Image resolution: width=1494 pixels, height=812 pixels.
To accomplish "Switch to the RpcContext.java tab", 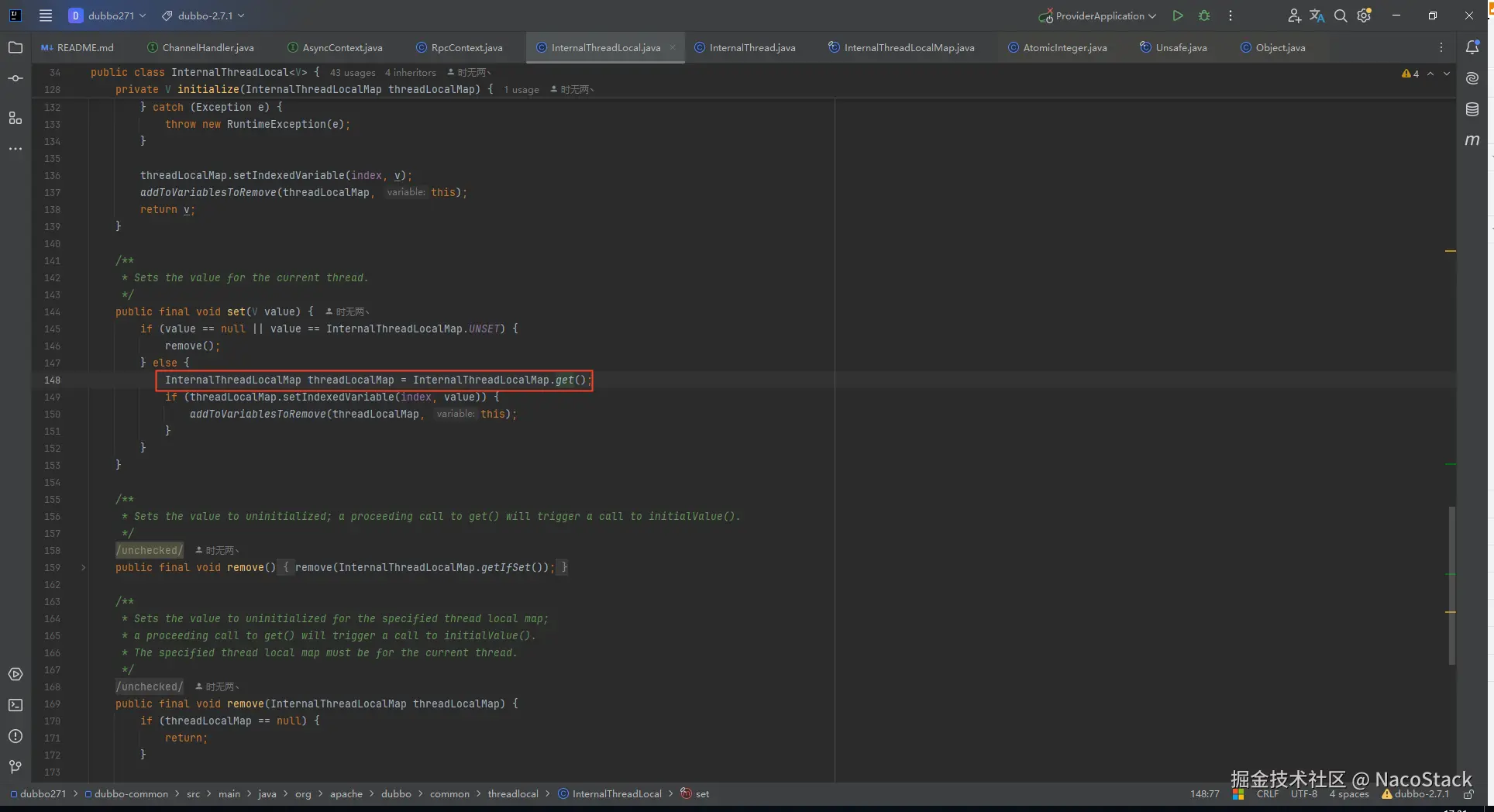I will pos(466,47).
